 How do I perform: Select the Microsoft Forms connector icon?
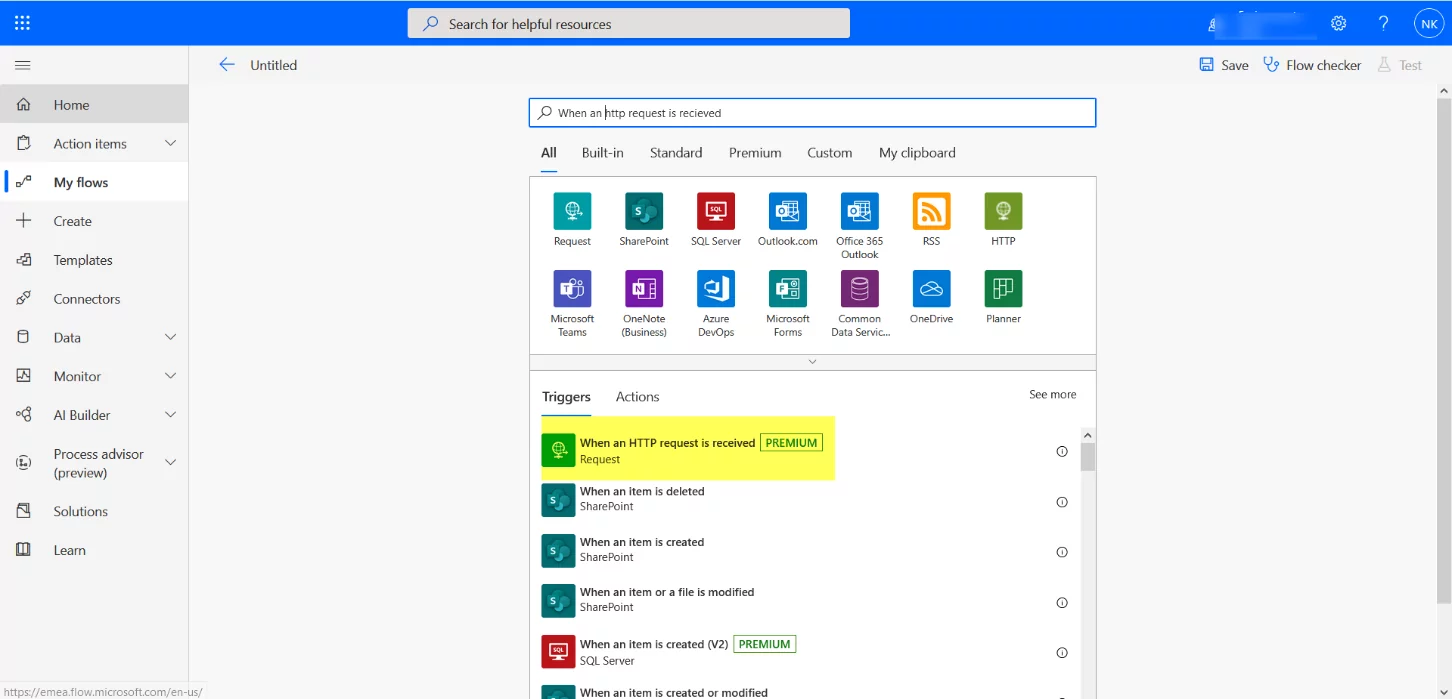pyautogui.click(x=788, y=289)
